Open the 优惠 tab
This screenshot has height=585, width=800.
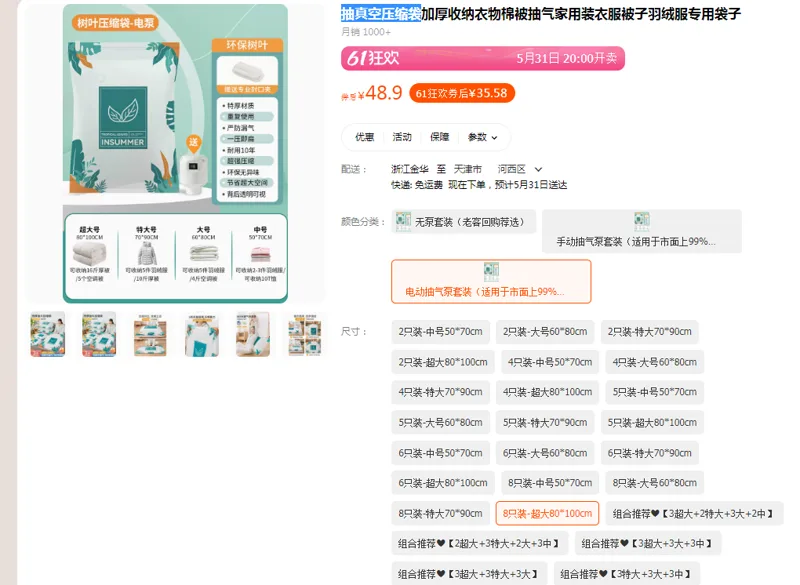point(364,137)
